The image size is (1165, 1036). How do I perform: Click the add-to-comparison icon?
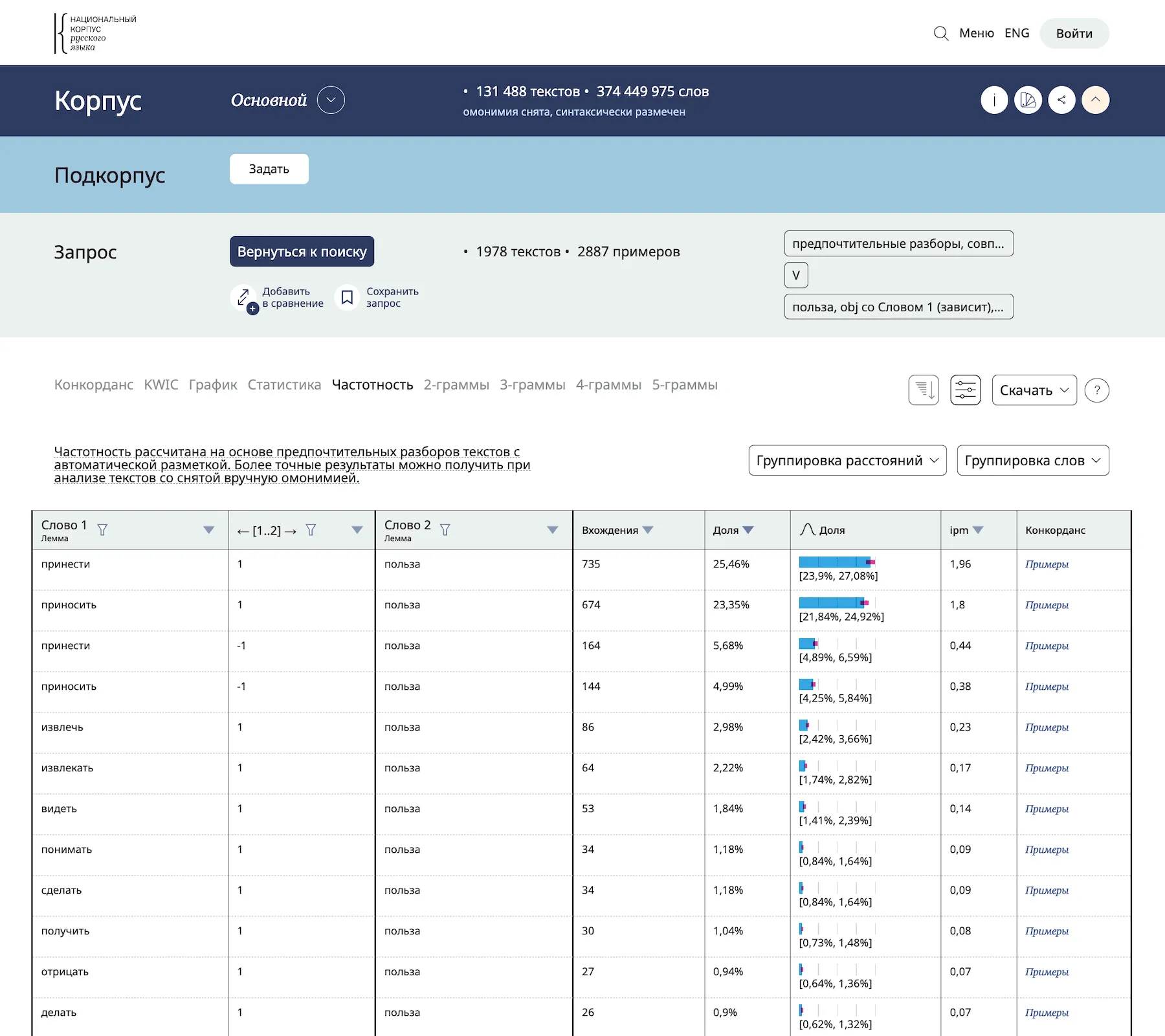pos(244,298)
